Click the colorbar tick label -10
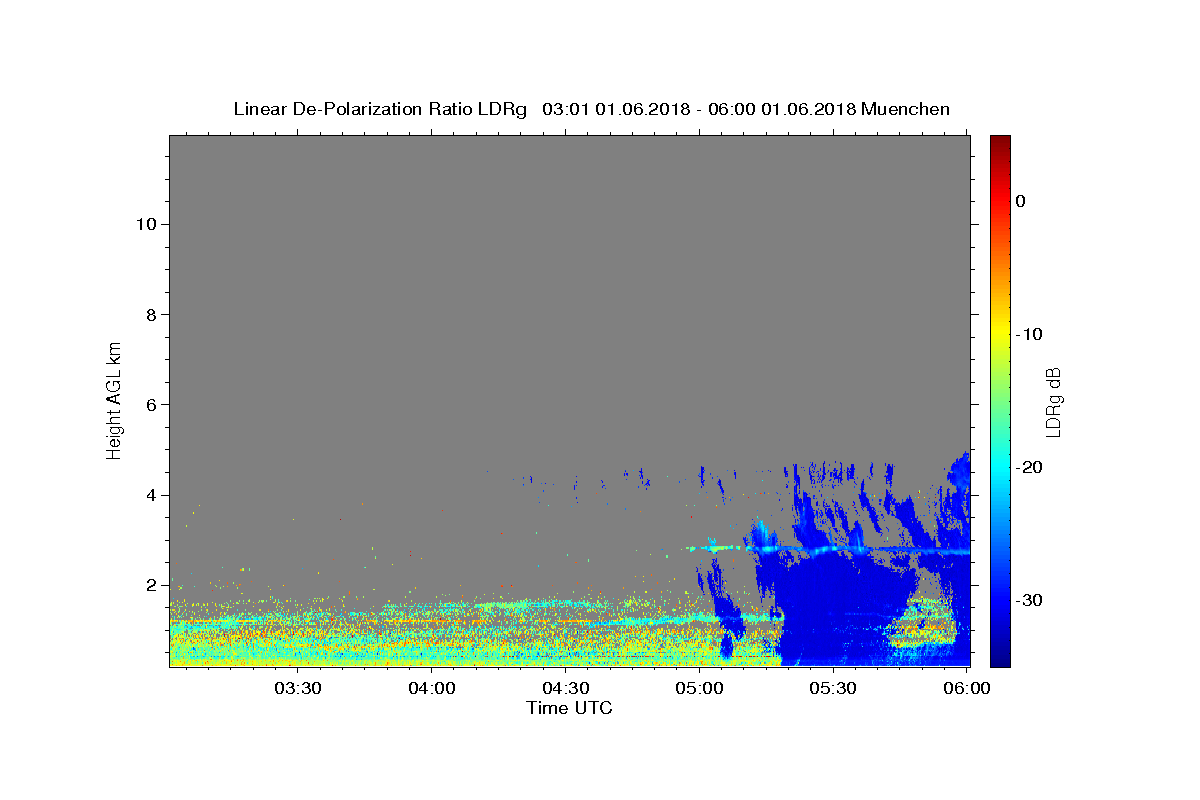 click(x=1029, y=334)
